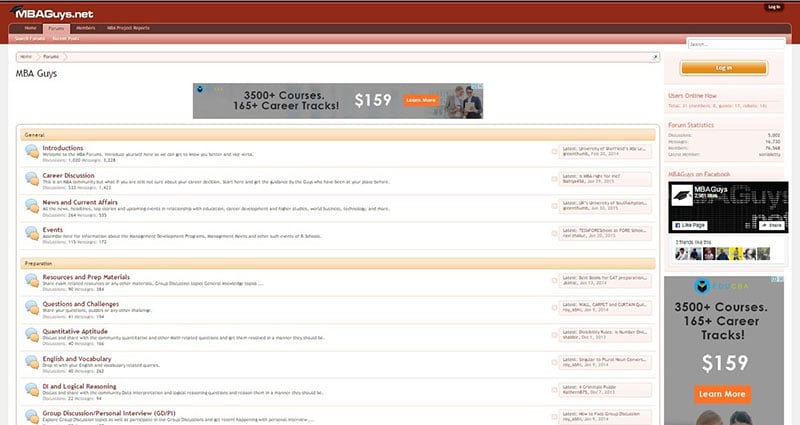Open the Resources and Prep Materials forum link
Viewport: 800px width, 425px height.
click(86, 277)
